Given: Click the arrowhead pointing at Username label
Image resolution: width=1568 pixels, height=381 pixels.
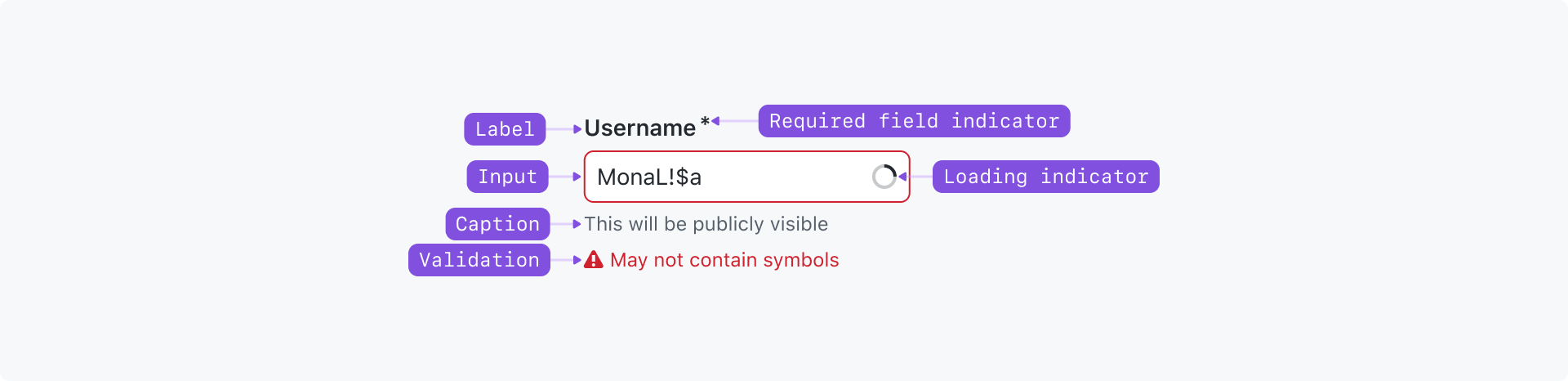Looking at the screenshot, I should point(577,129).
